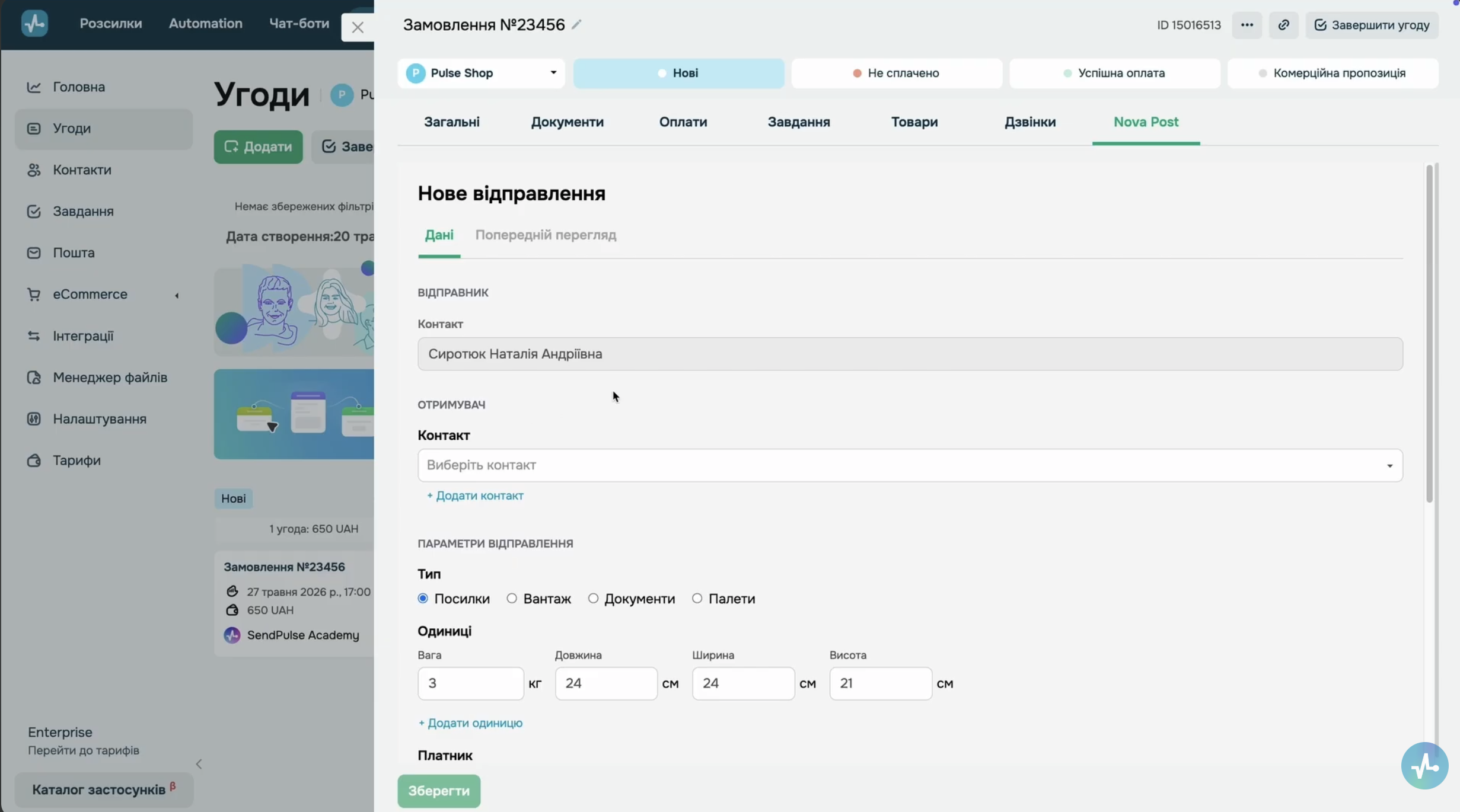
Task: Copy deal link with chain icon
Action: (x=1283, y=25)
